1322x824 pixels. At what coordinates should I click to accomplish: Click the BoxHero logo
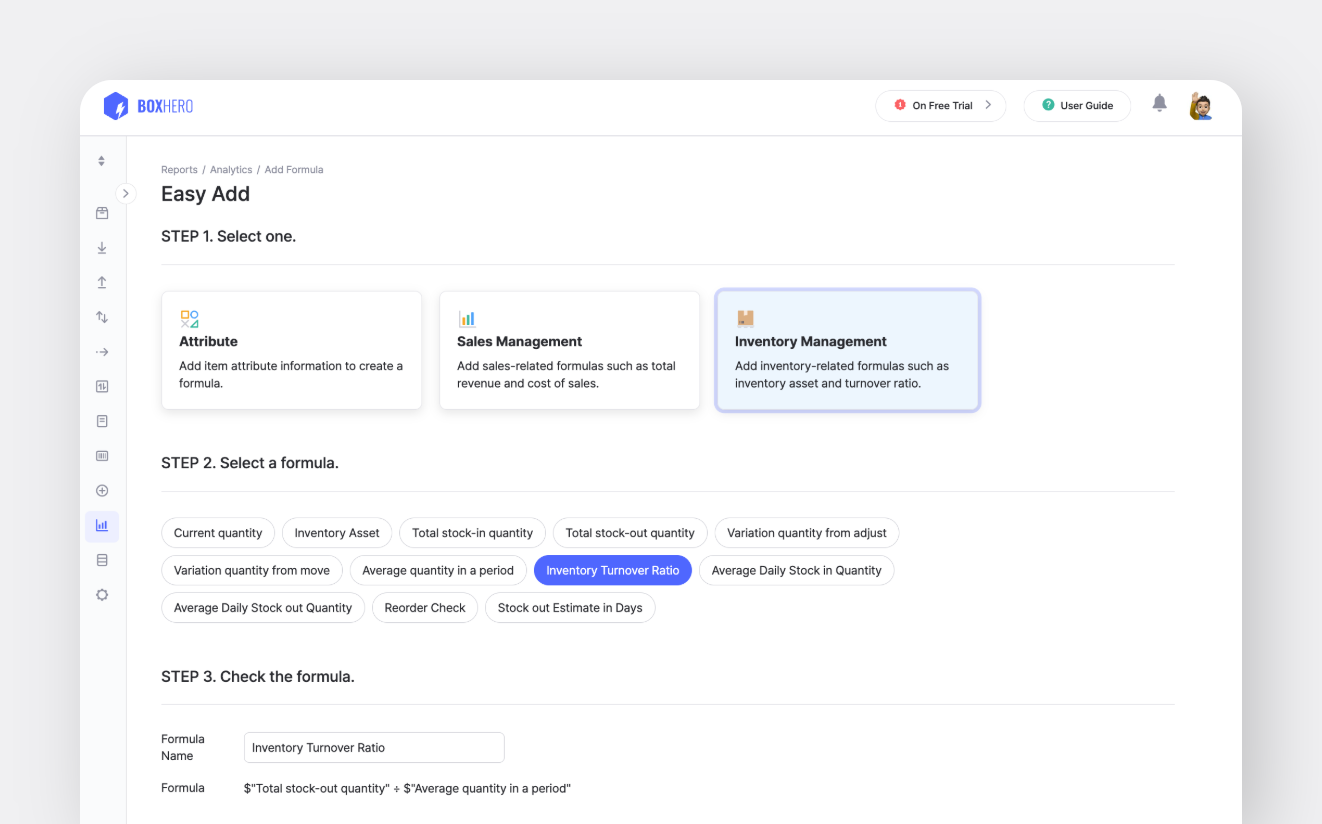pos(148,106)
